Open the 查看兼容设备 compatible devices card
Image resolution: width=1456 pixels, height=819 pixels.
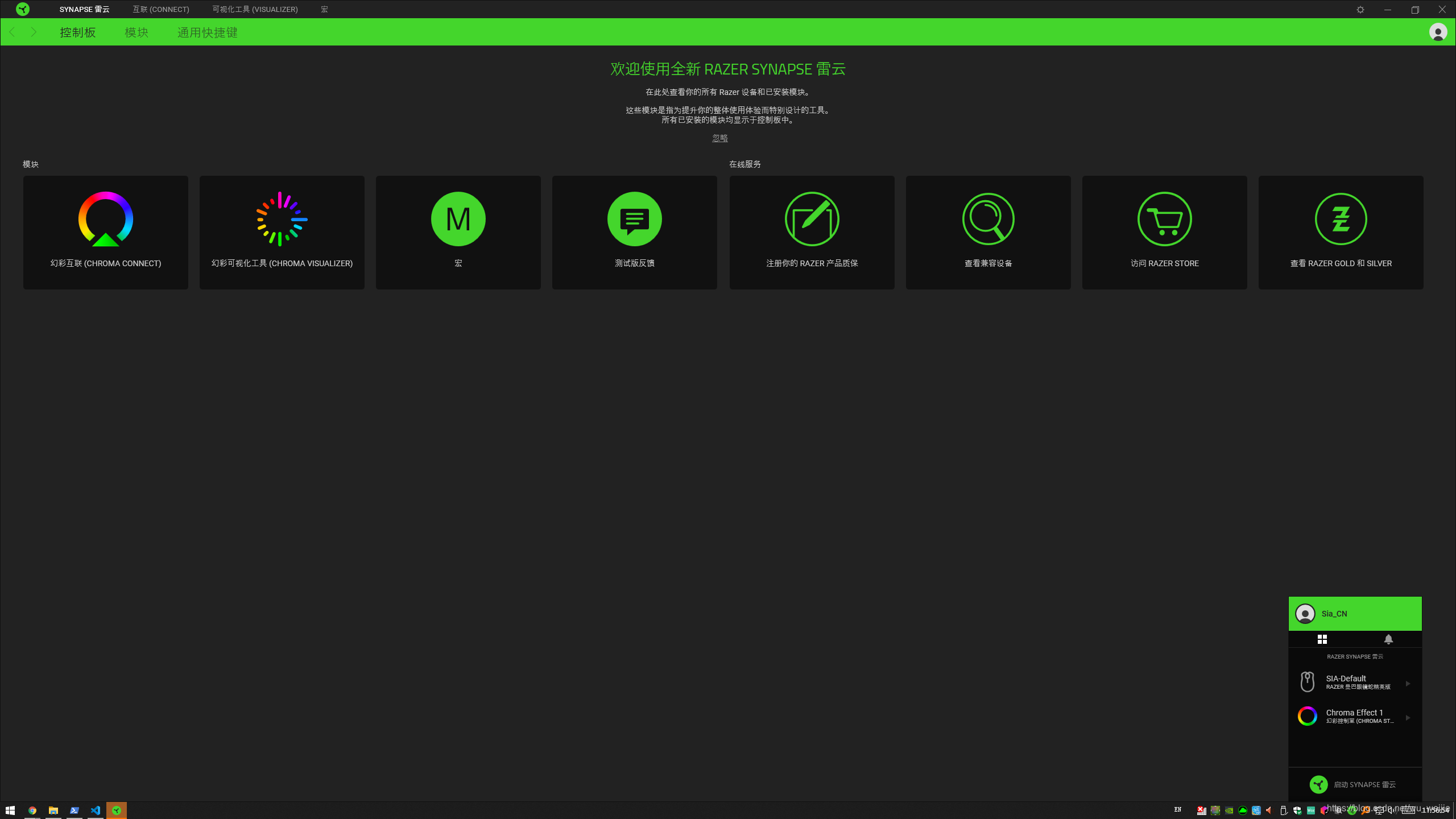coord(988,232)
